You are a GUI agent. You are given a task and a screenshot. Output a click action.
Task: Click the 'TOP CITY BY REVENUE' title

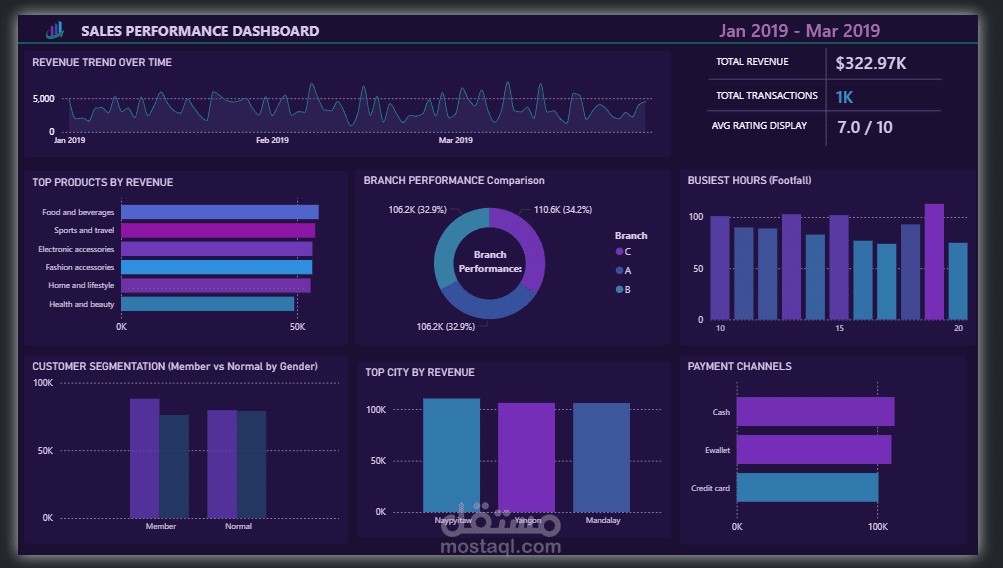[x=420, y=372]
